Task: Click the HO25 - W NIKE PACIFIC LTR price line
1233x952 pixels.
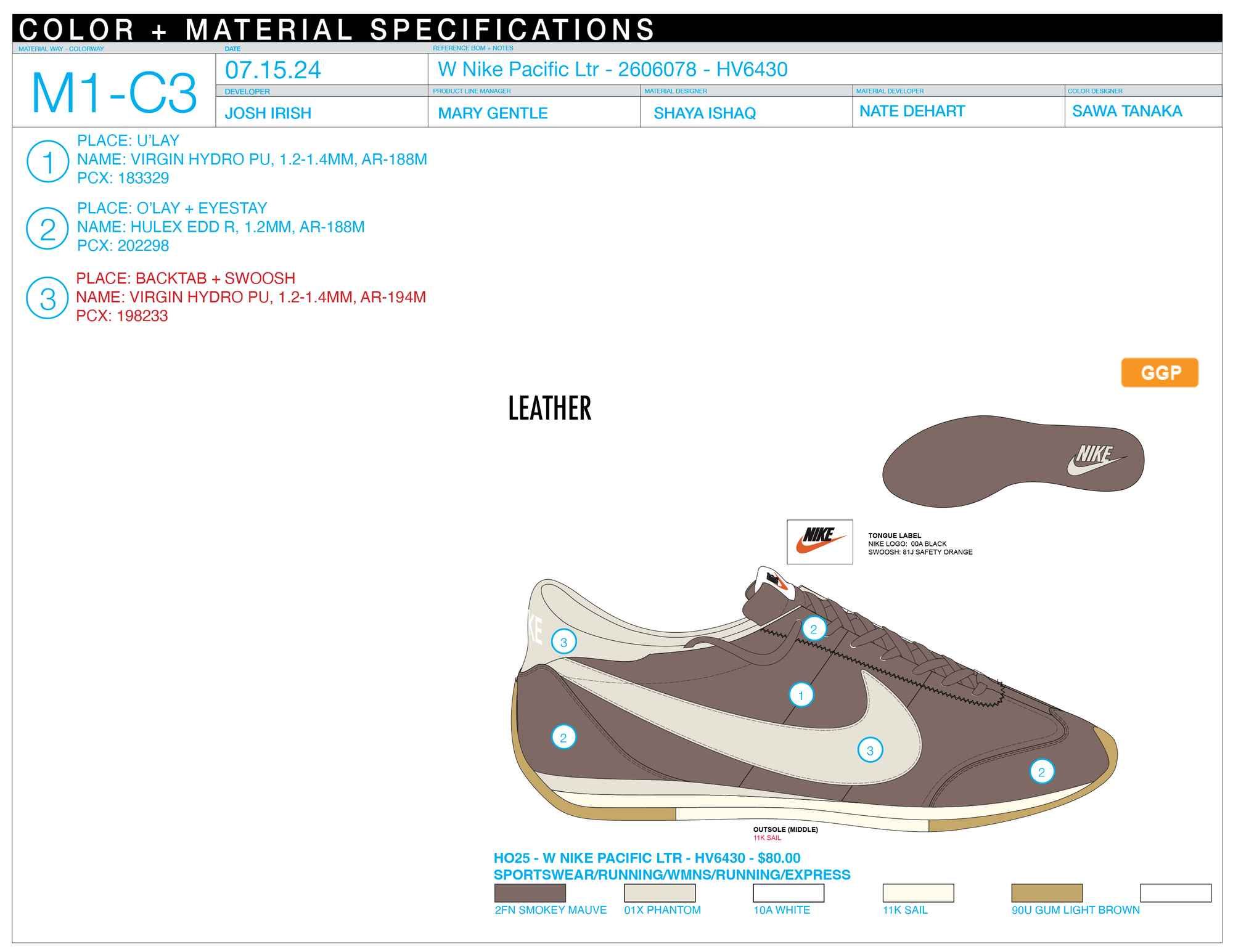Action: [647, 858]
